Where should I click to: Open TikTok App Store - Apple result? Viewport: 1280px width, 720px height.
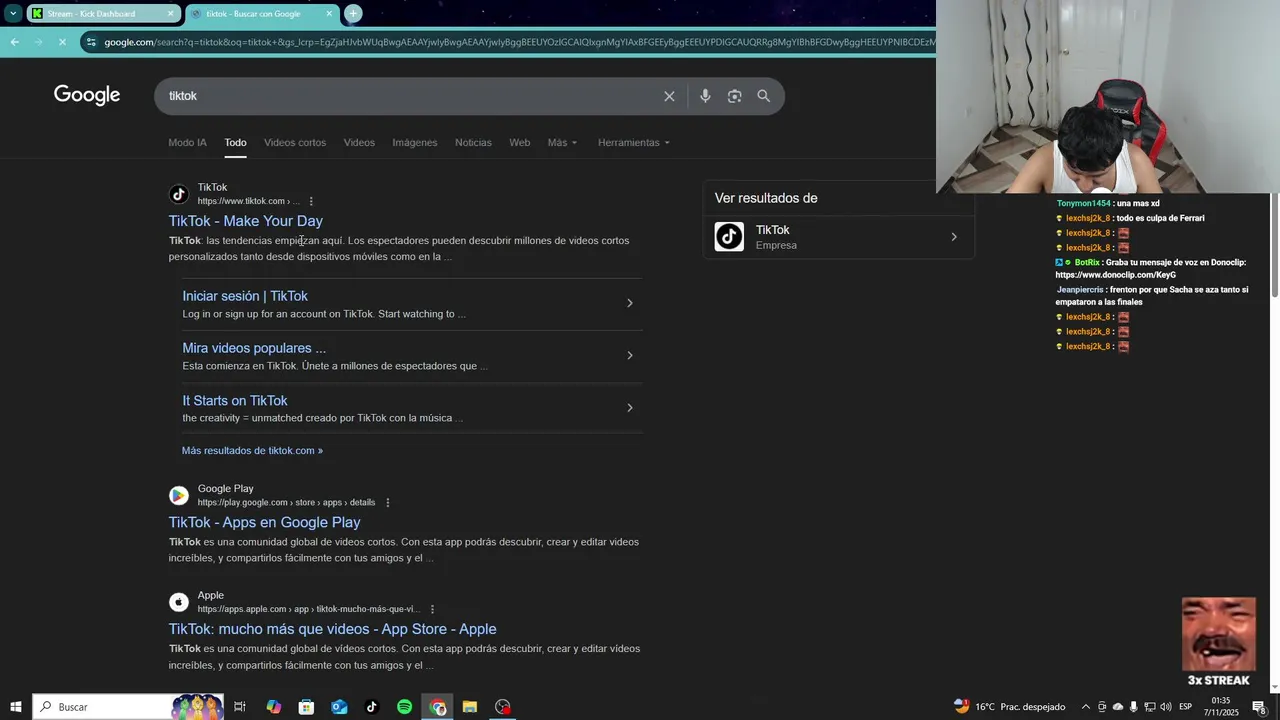(332, 629)
